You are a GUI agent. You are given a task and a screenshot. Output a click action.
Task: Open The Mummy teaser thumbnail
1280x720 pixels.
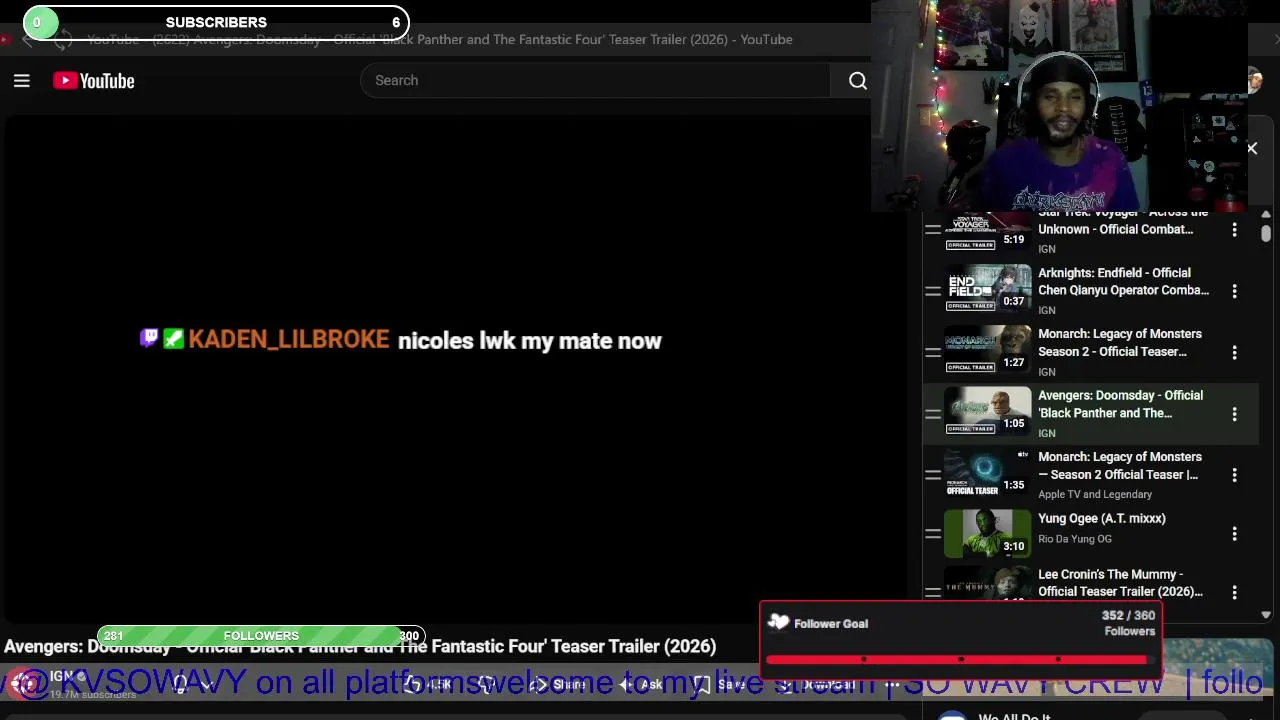[987, 584]
